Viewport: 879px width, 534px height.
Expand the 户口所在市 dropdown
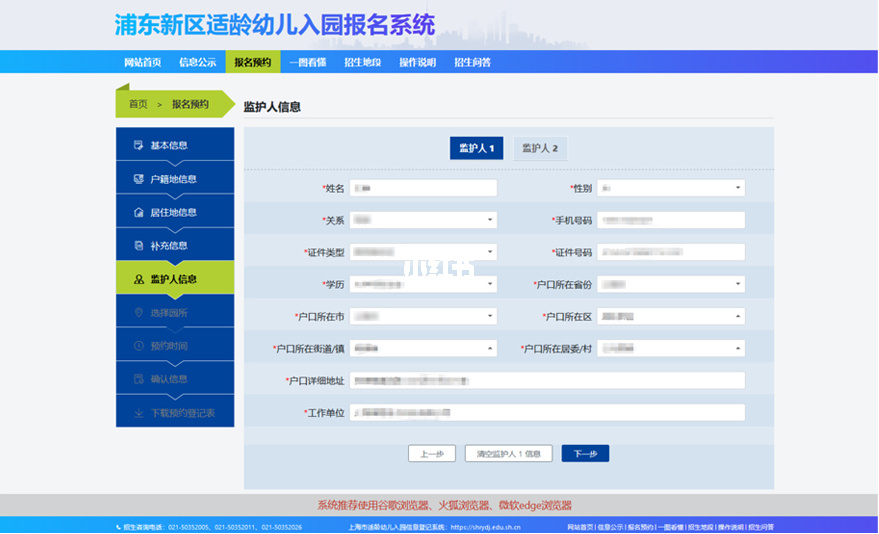[423, 317]
